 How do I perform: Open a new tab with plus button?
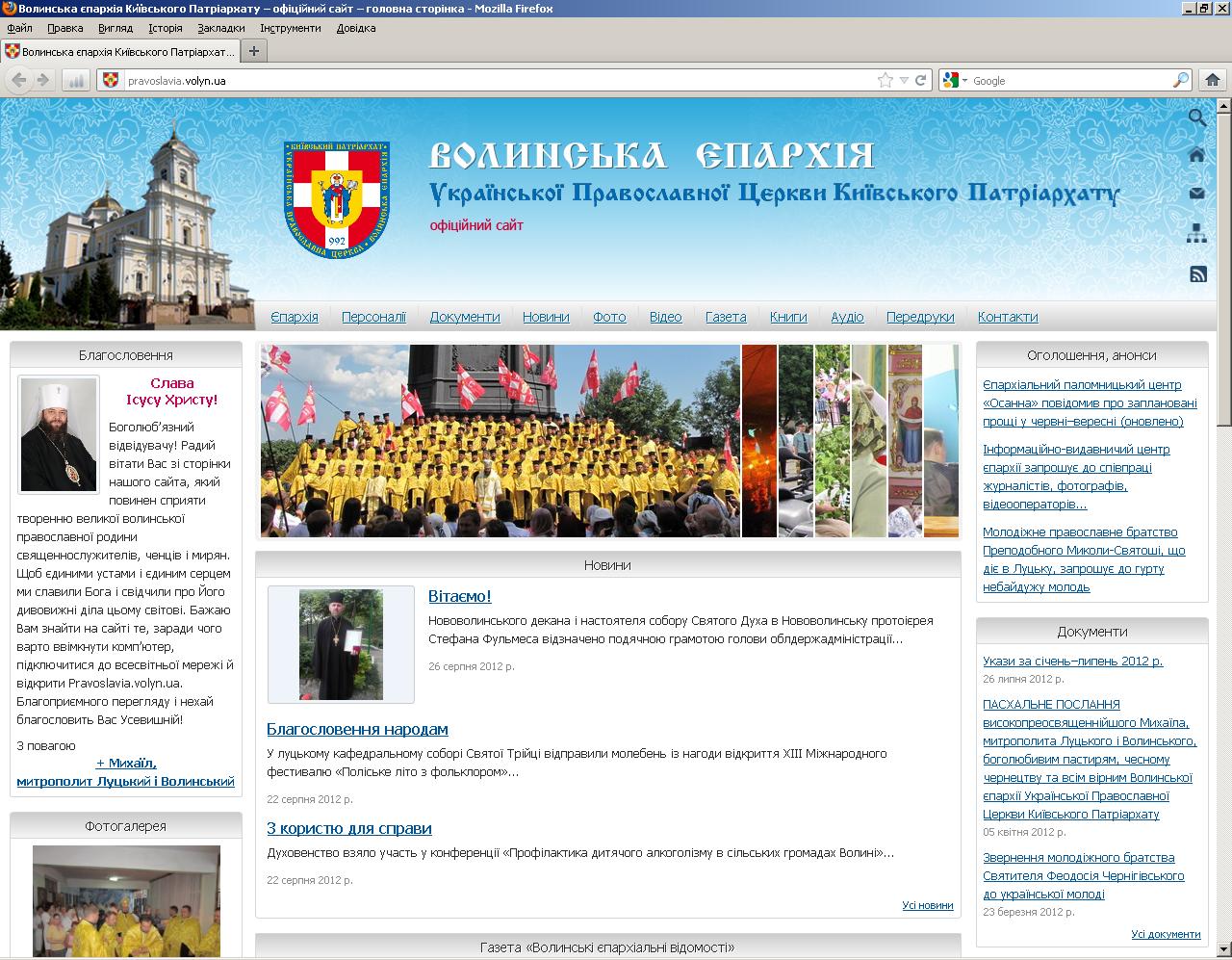coord(254,51)
